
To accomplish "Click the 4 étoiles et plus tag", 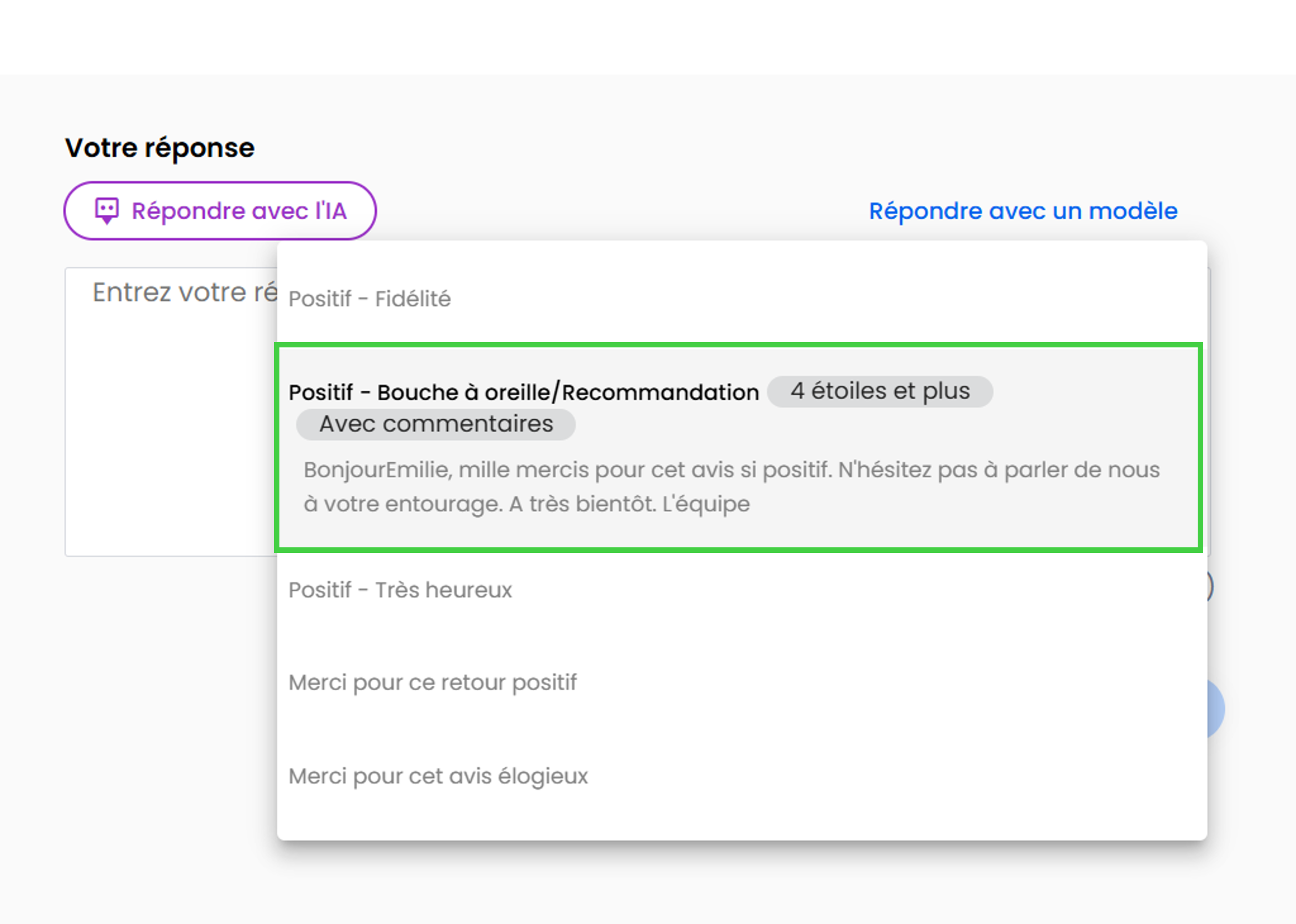I will pos(880,392).
